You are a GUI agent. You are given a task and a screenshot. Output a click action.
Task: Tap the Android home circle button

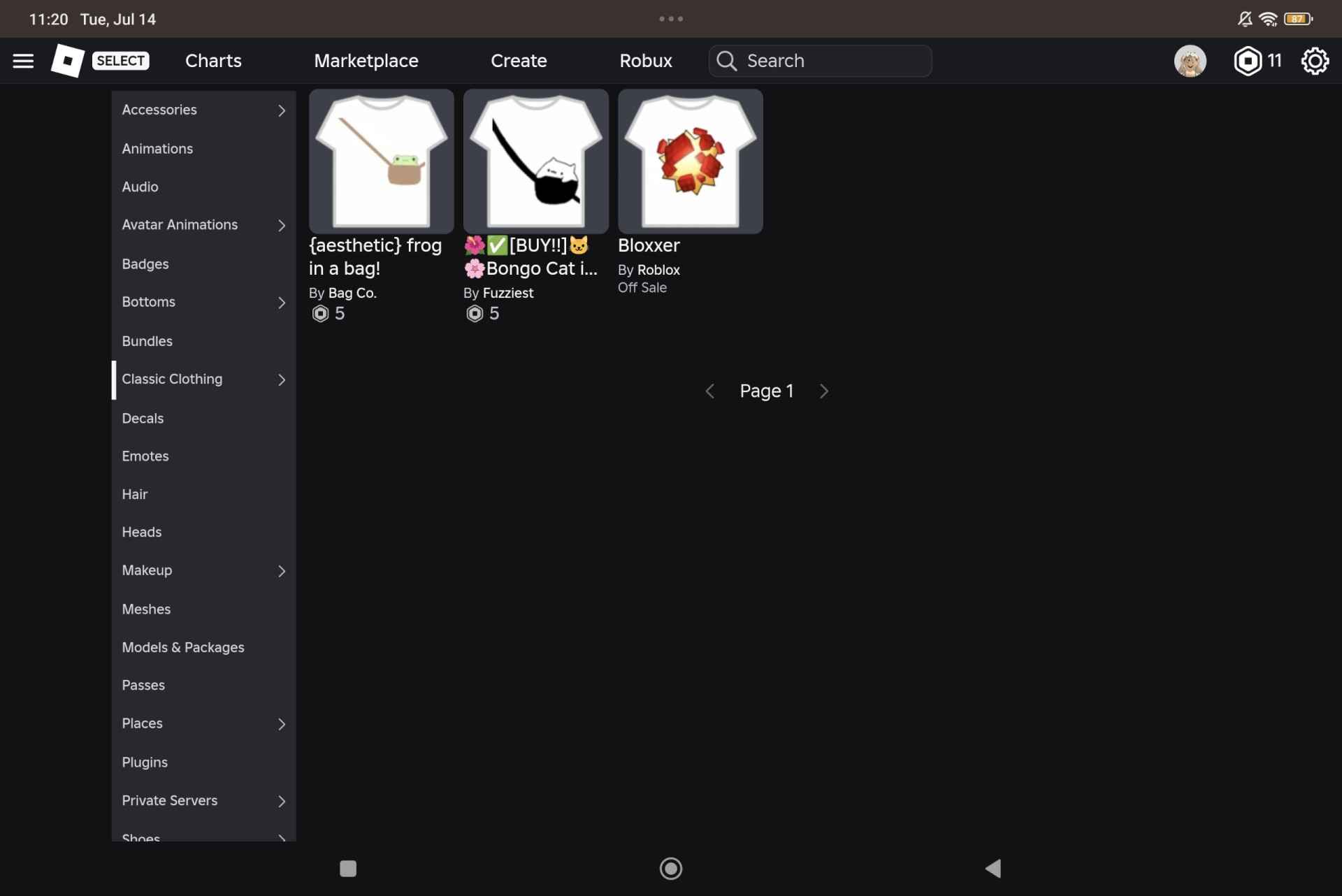671,868
